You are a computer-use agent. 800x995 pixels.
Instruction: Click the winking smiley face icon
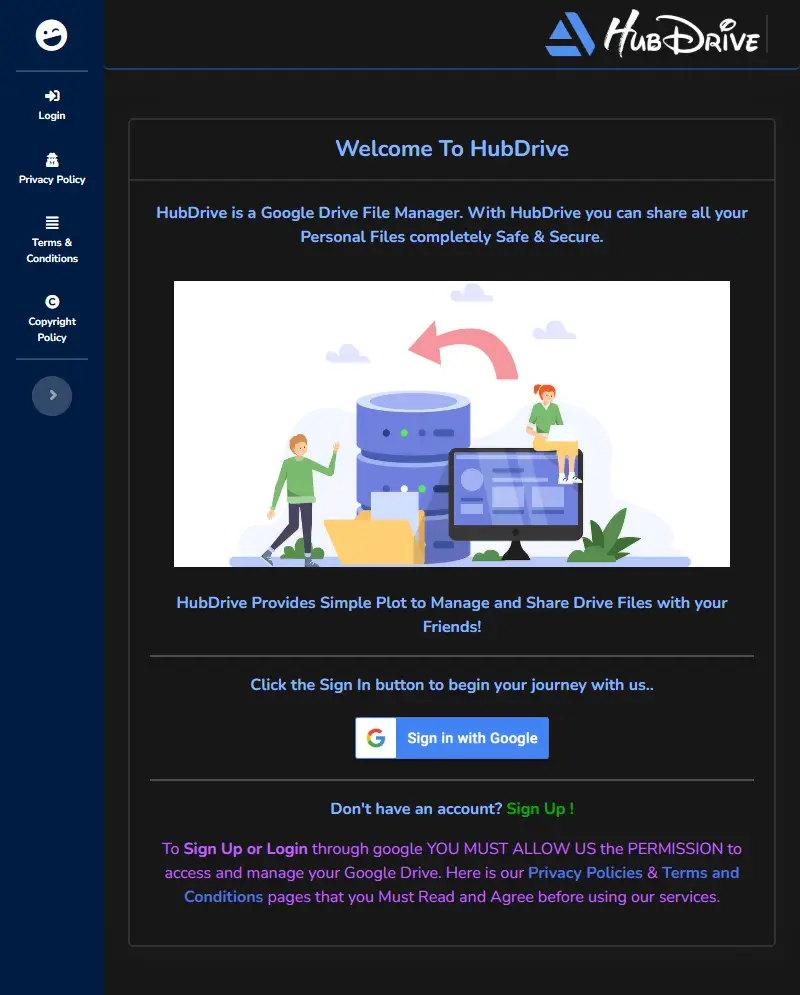coord(51,35)
